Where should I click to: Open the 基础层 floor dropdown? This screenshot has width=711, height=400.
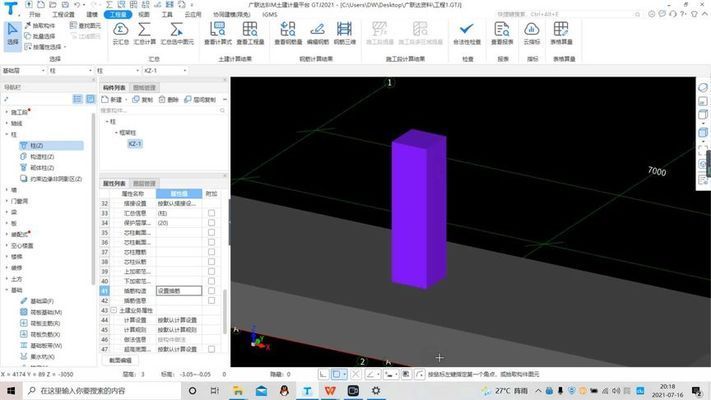click(44, 71)
